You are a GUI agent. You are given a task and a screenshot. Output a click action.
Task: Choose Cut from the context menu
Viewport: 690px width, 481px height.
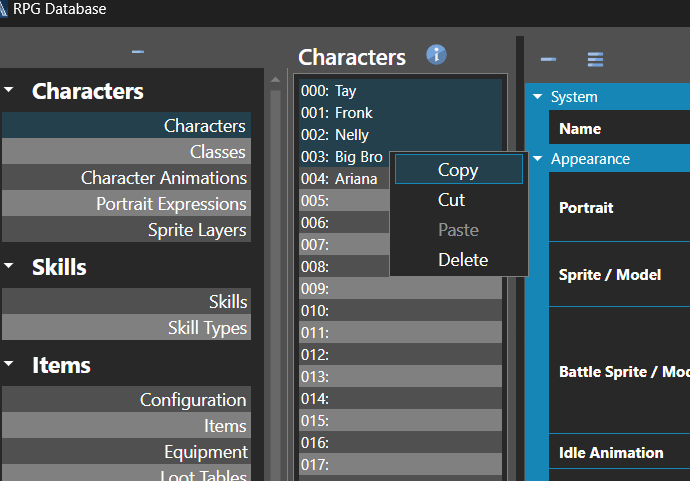(452, 200)
